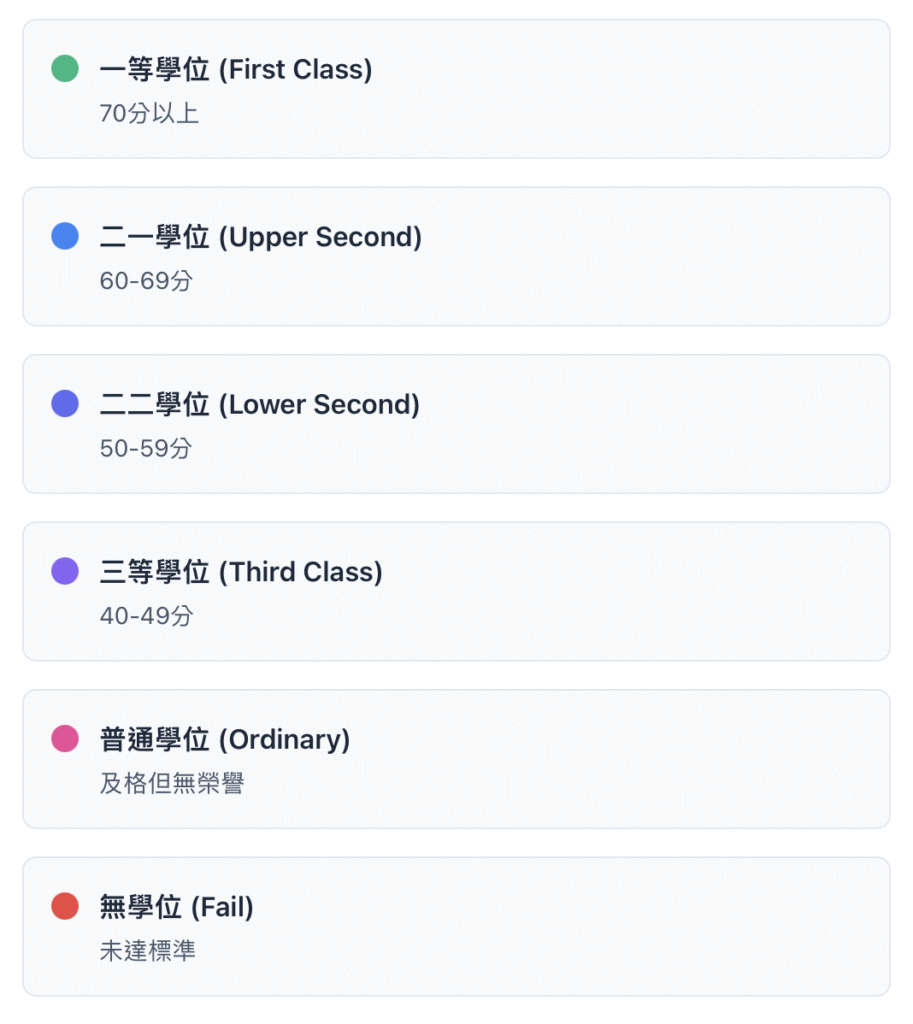Image resolution: width=913 pixels, height=1024 pixels.
Task: Click the 60-69分 score range text
Action: (146, 282)
